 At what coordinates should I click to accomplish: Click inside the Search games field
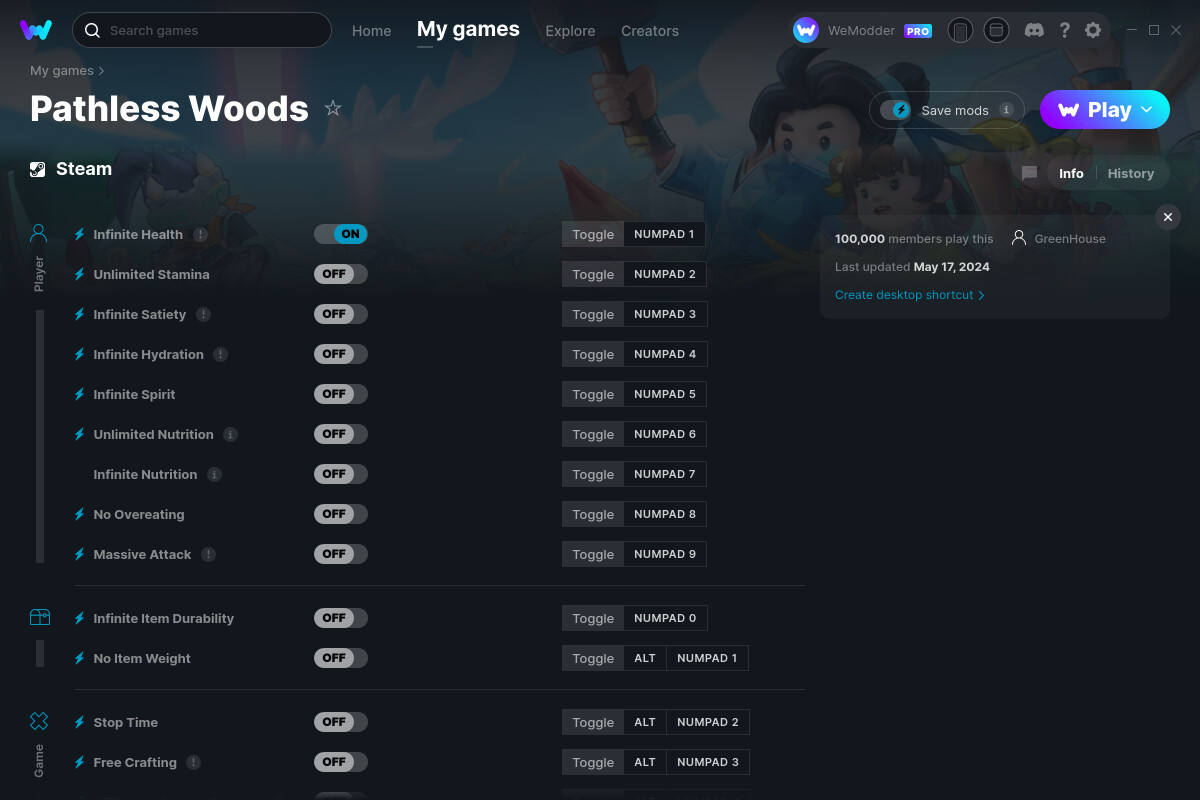pyautogui.click(x=200, y=30)
